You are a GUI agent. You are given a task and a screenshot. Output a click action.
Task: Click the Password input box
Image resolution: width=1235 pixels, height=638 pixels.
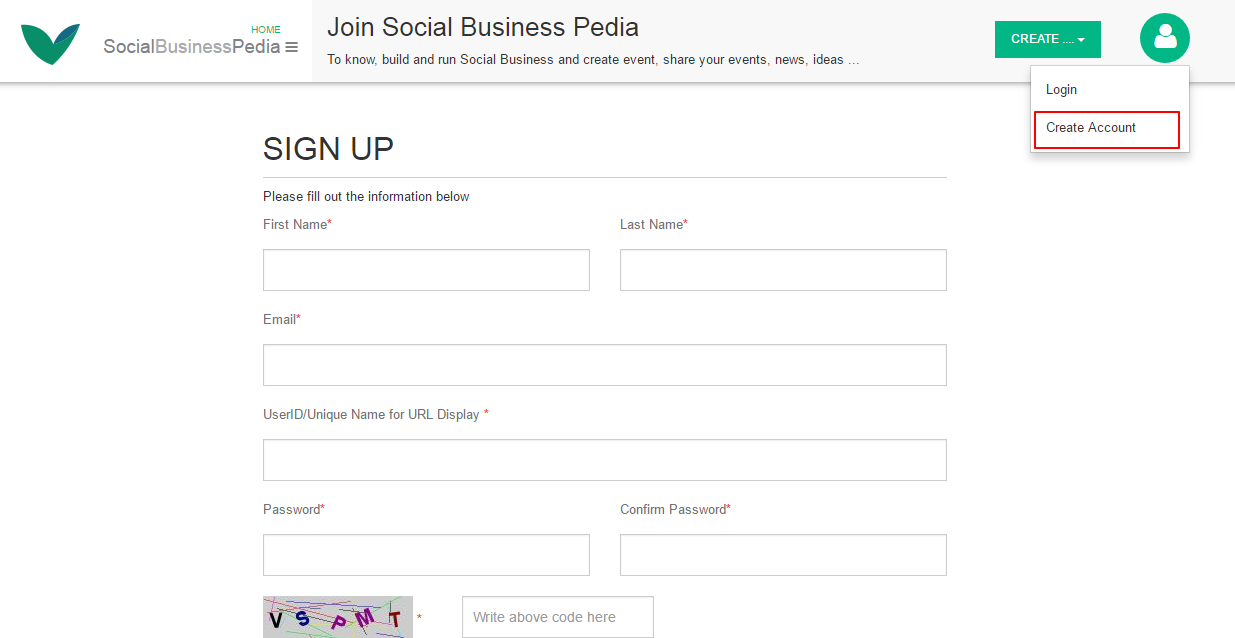(x=426, y=555)
